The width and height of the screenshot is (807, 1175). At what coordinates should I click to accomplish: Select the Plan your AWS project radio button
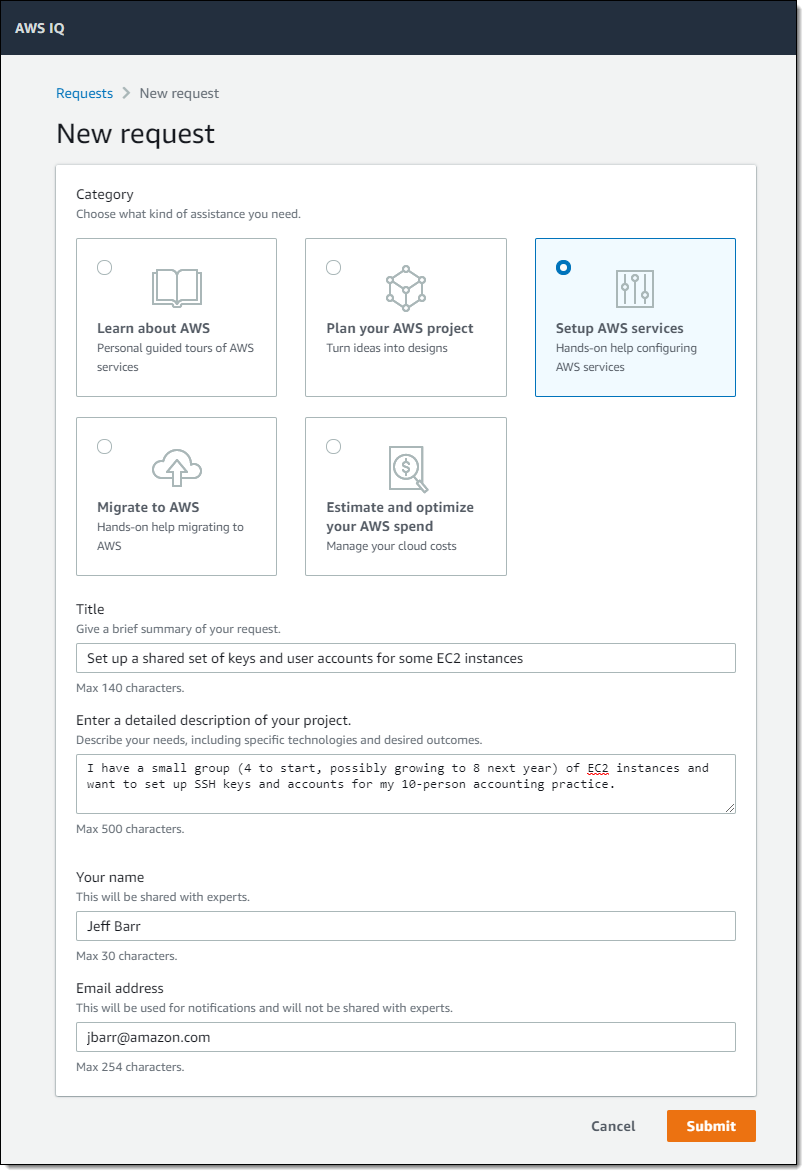334,267
